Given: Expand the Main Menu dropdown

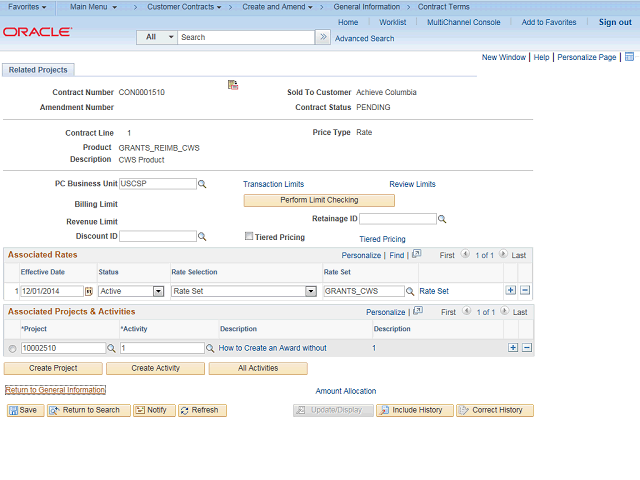Looking at the screenshot, I should point(93,7).
